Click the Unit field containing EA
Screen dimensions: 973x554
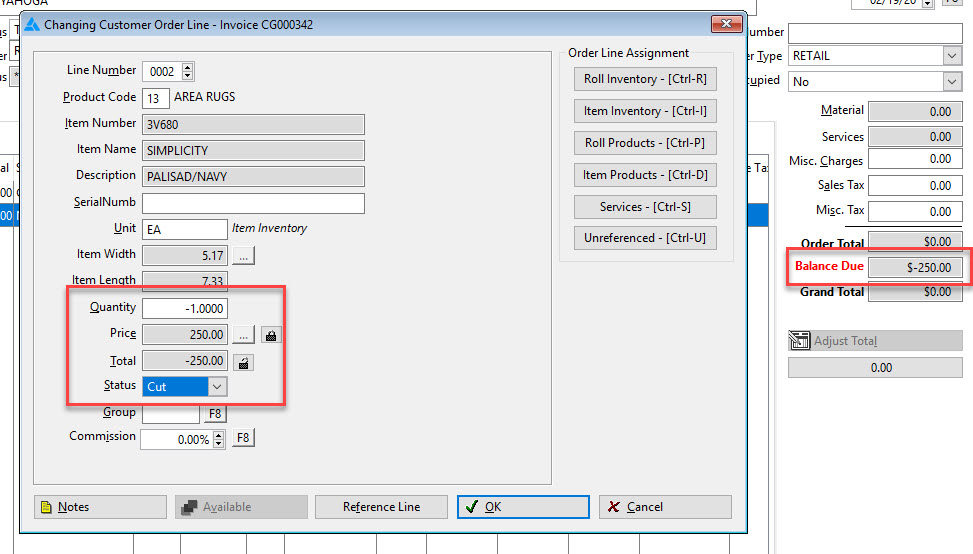coord(185,230)
